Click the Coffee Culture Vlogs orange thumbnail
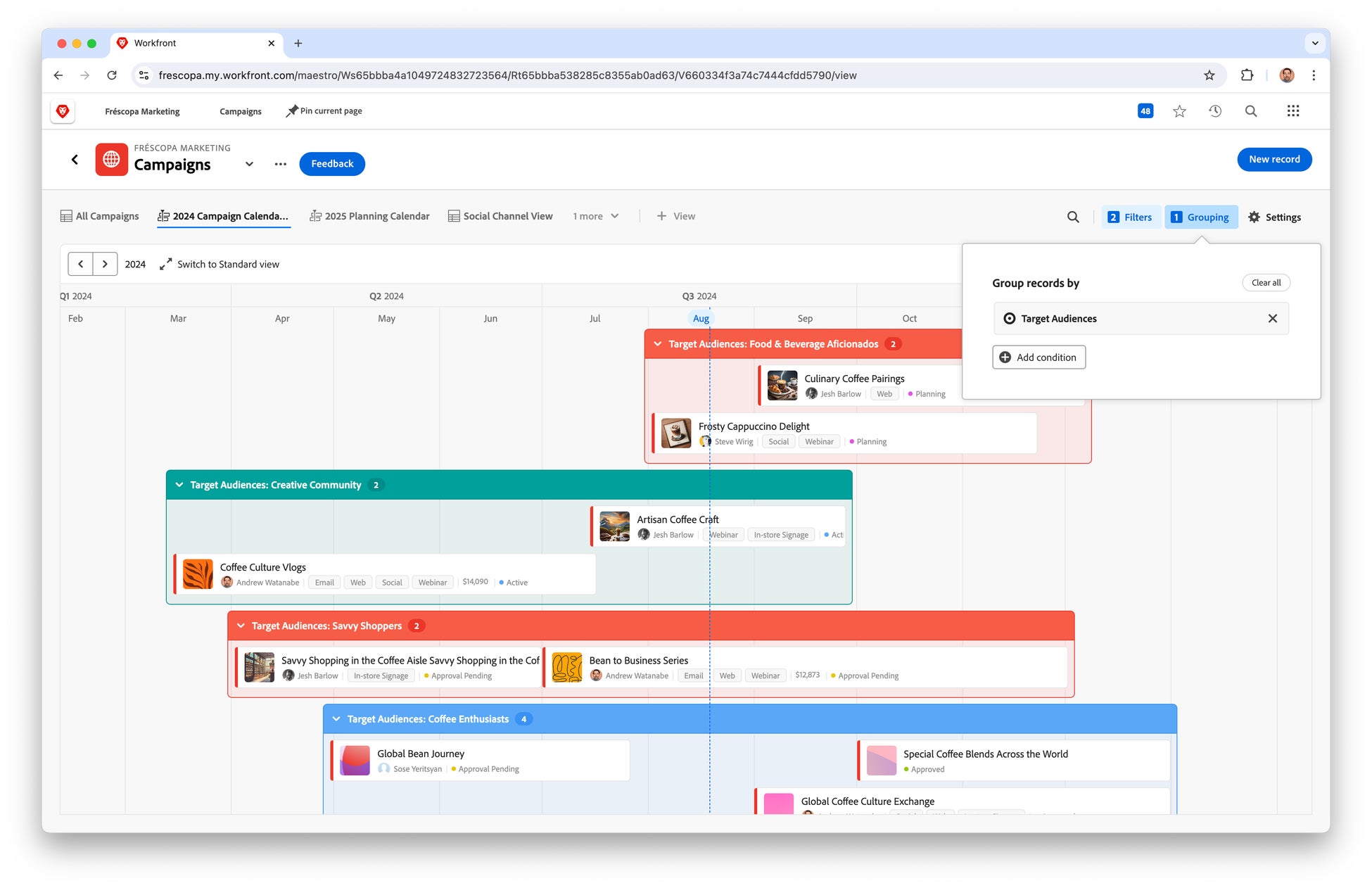Screen dimensions: 1372x888 coord(198,574)
